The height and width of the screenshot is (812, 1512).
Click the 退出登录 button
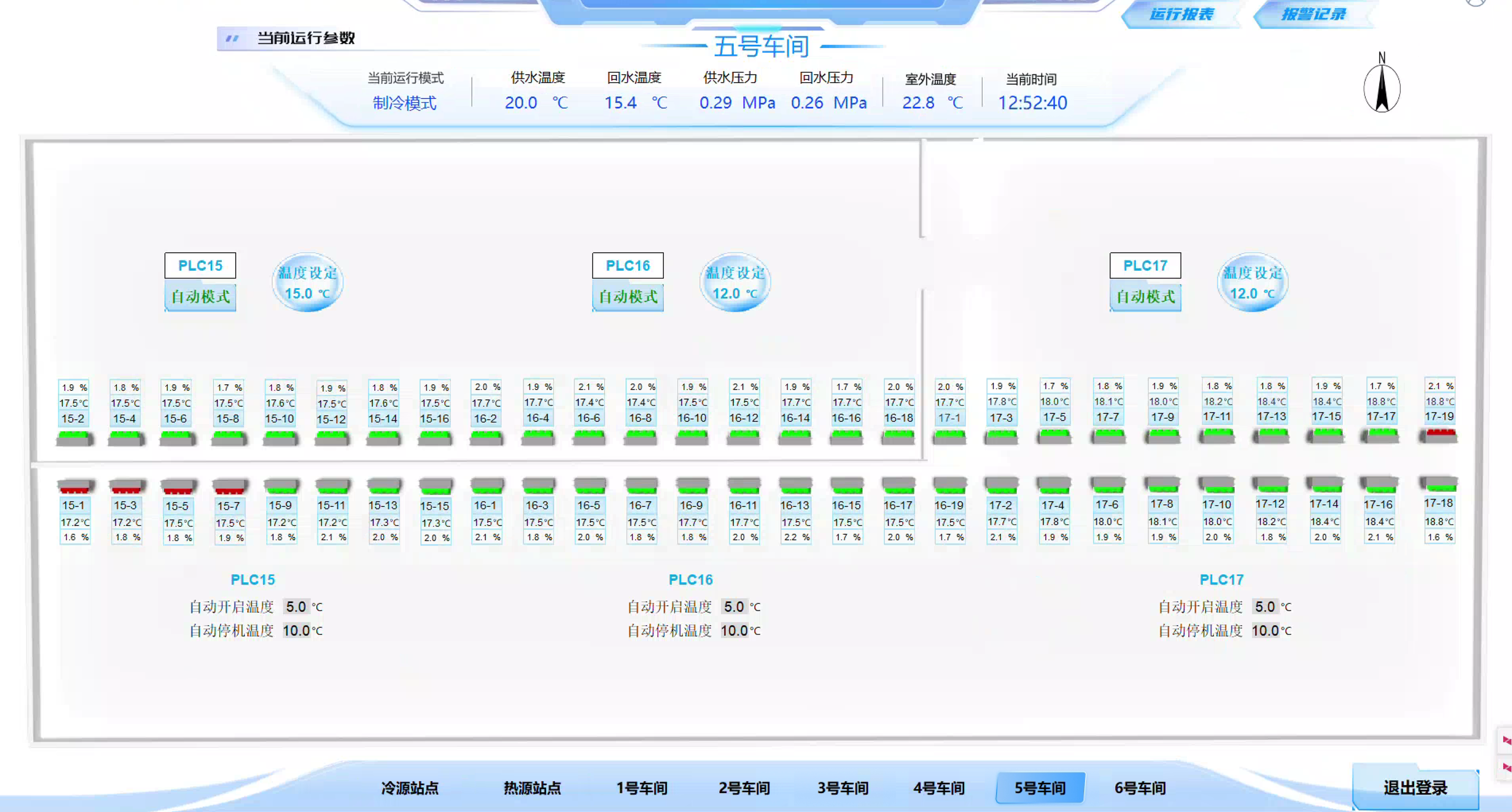(1415, 787)
